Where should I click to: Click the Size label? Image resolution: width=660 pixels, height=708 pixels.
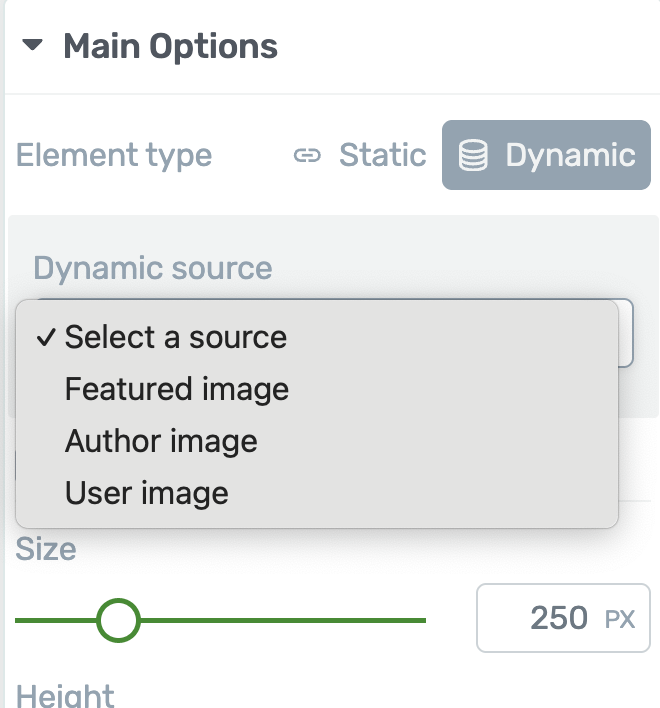pyautogui.click(x=46, y=549)
